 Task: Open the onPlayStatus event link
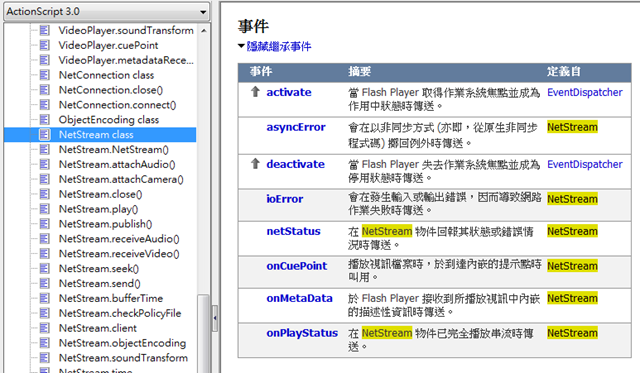coord(302,333)
